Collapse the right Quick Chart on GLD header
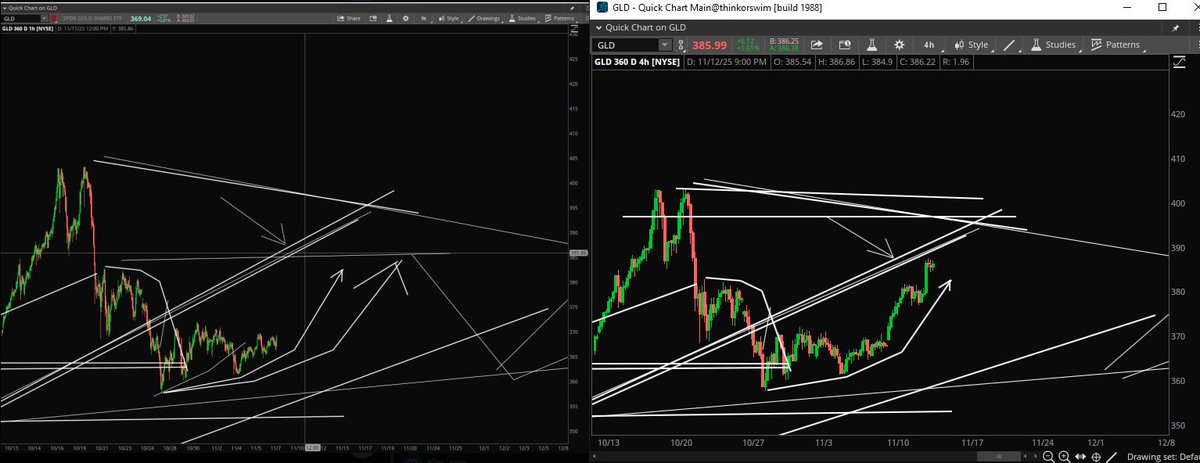Image resolution: width=1200 pixels, height=463 pixels. [x=601, y=28]
